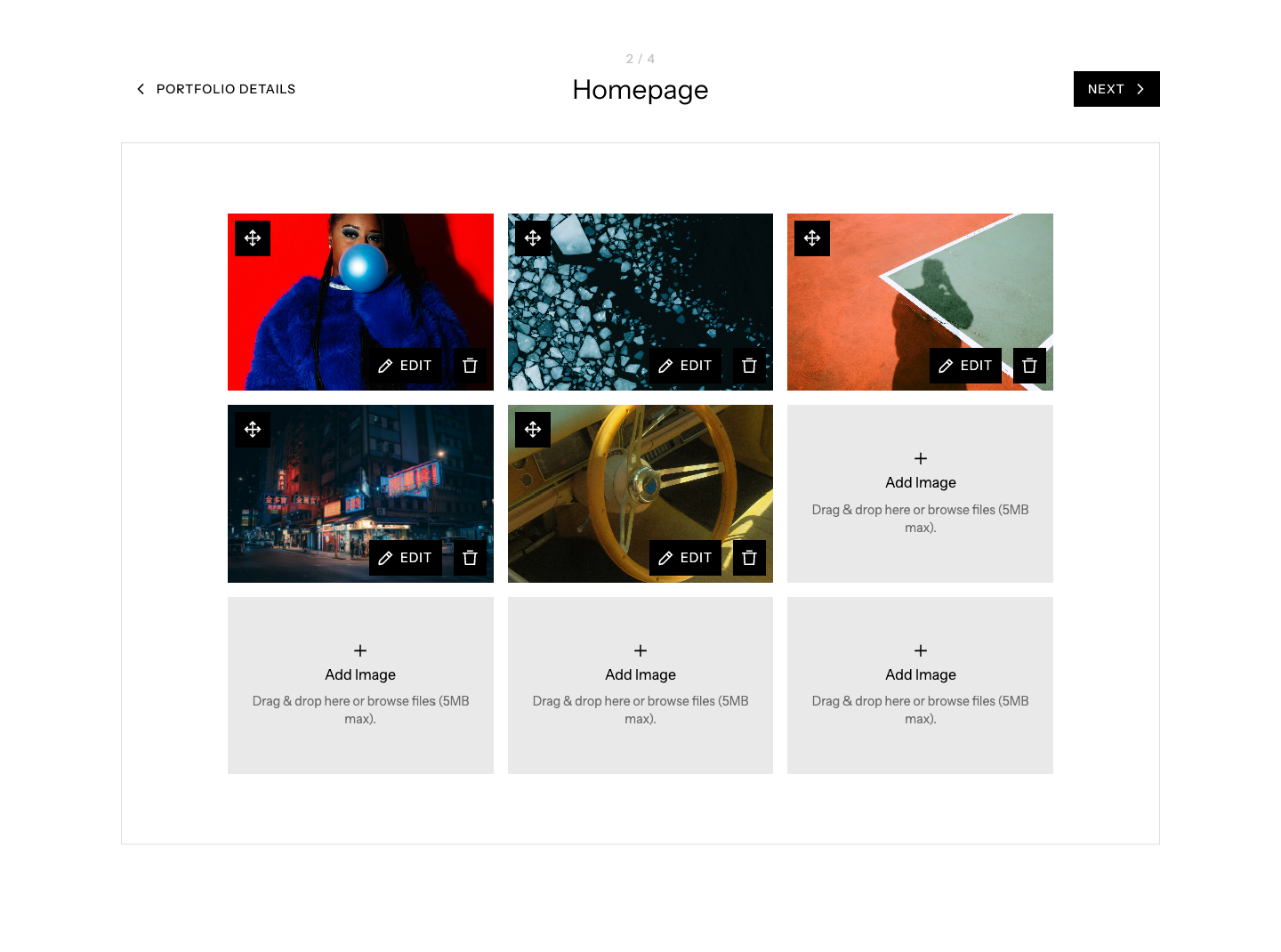
Task: Edit the bubblegum woman photo
Action: (x=406, y=366)
